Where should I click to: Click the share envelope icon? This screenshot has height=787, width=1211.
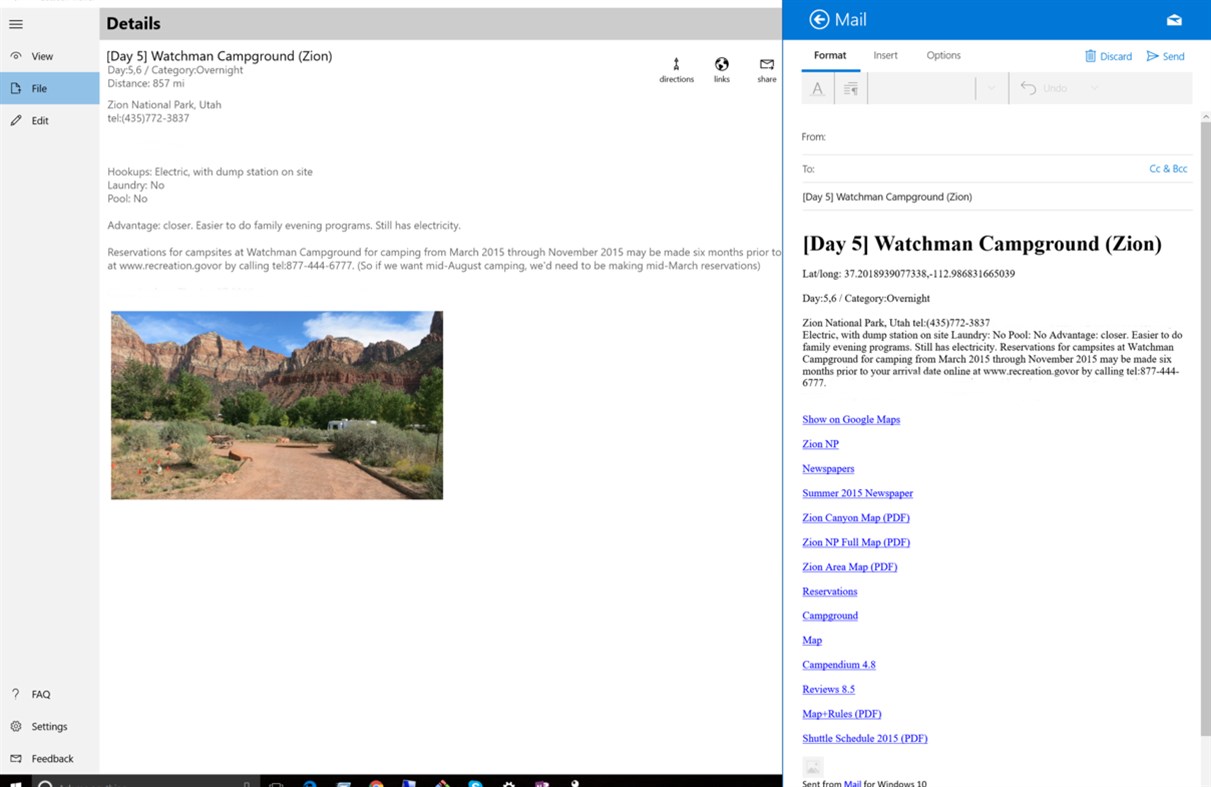[766, 70]
